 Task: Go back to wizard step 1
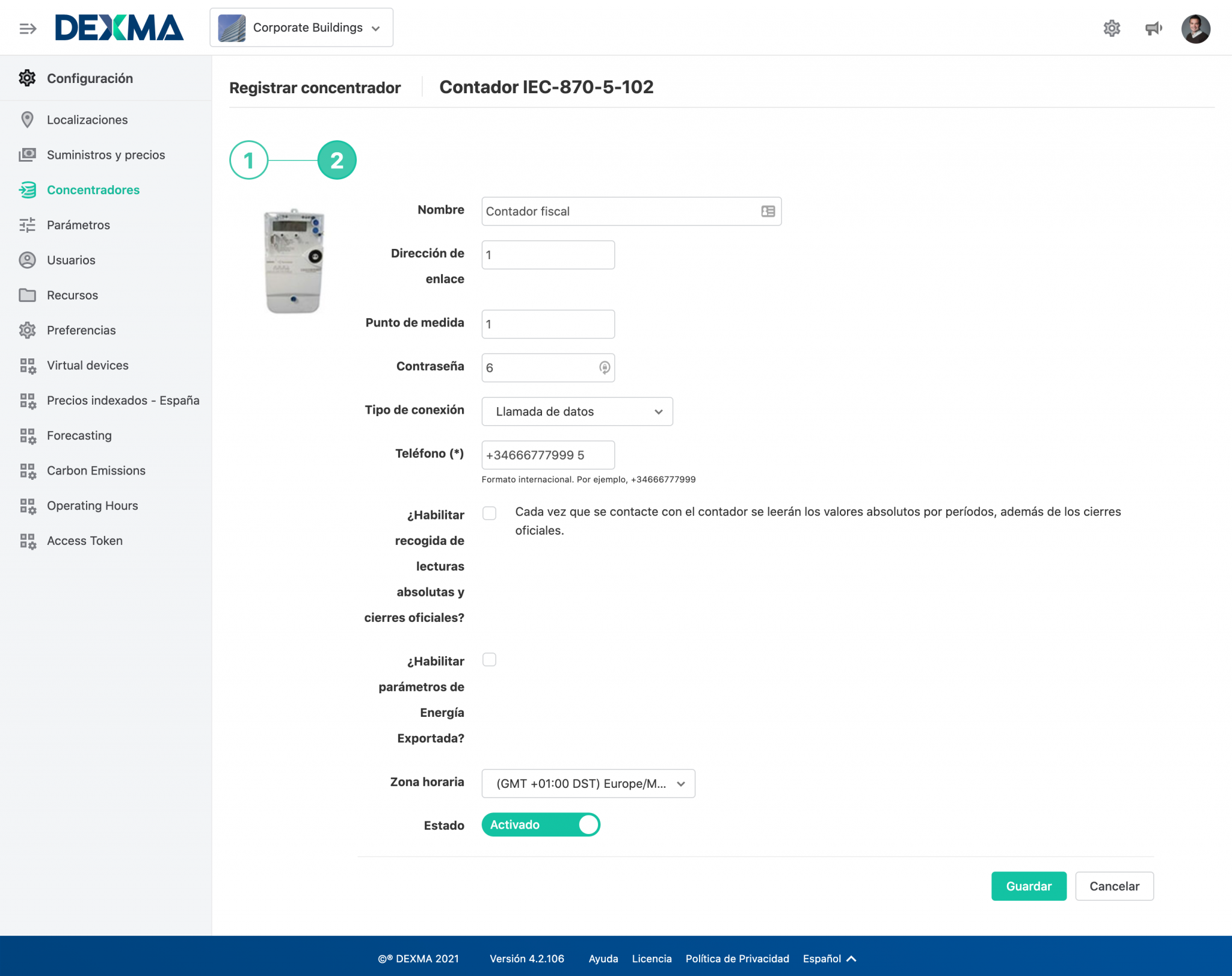point(248,160)
